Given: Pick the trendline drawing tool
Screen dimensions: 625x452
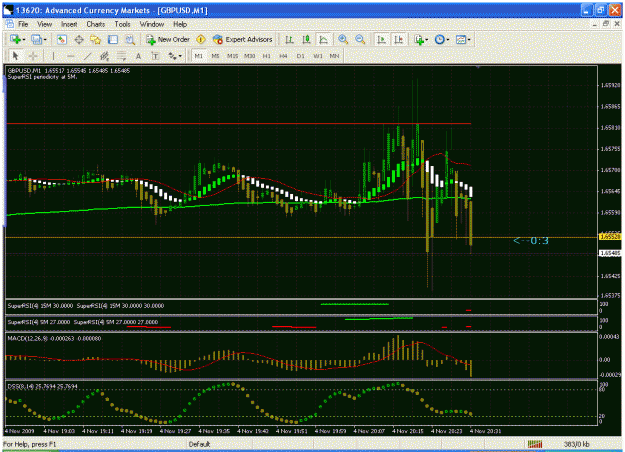Looking at the screenshot, I should 87,56.
